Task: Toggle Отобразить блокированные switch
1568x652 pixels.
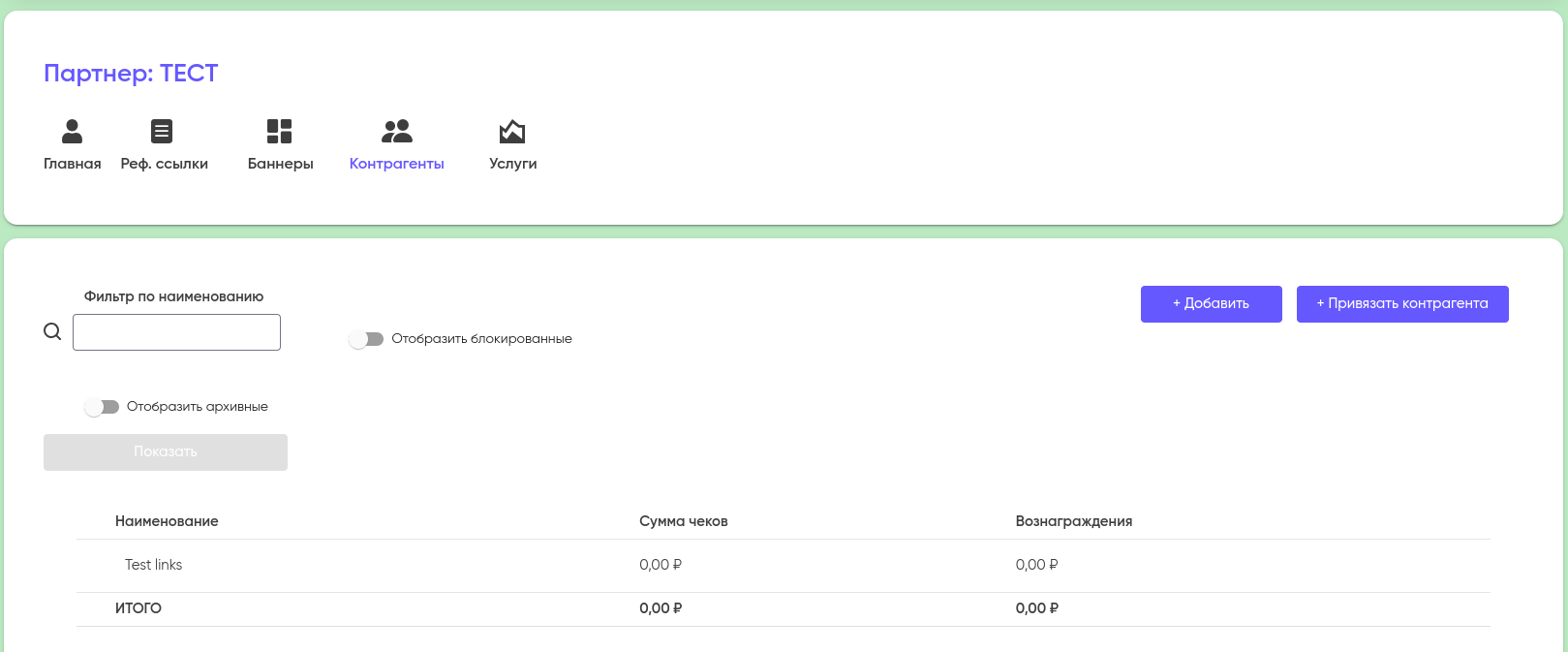Action: tap(366, 339)
